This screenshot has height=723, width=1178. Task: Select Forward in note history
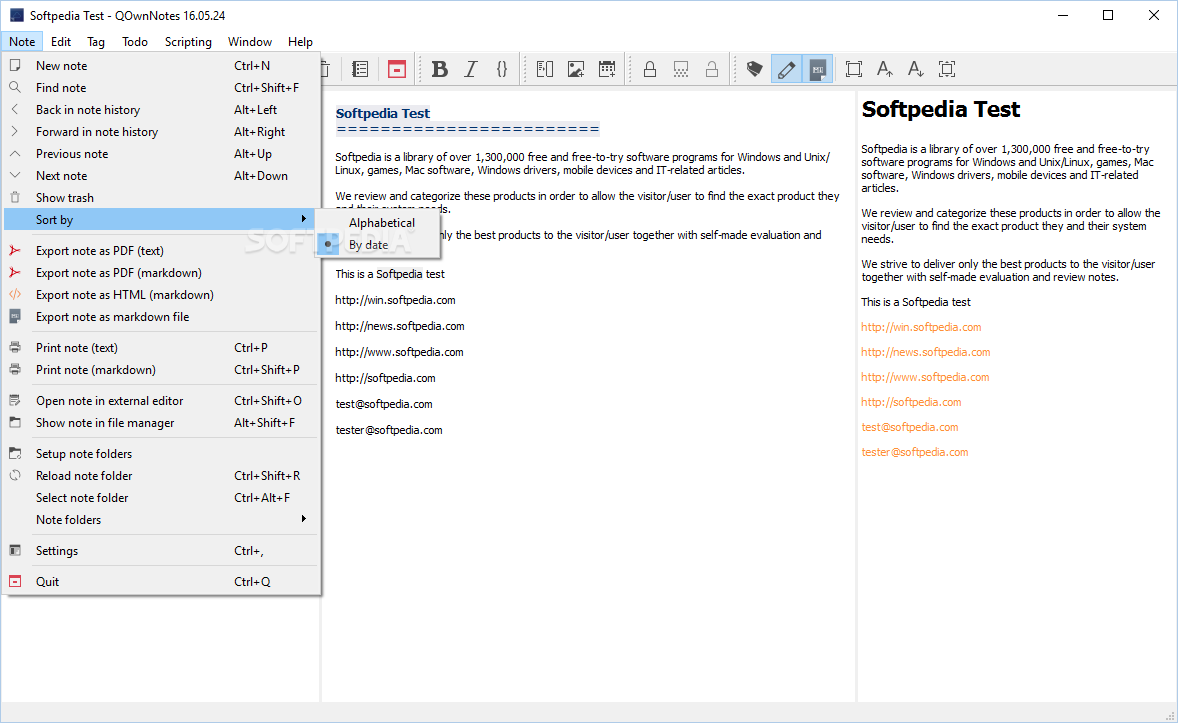click(x=161, y=132)
